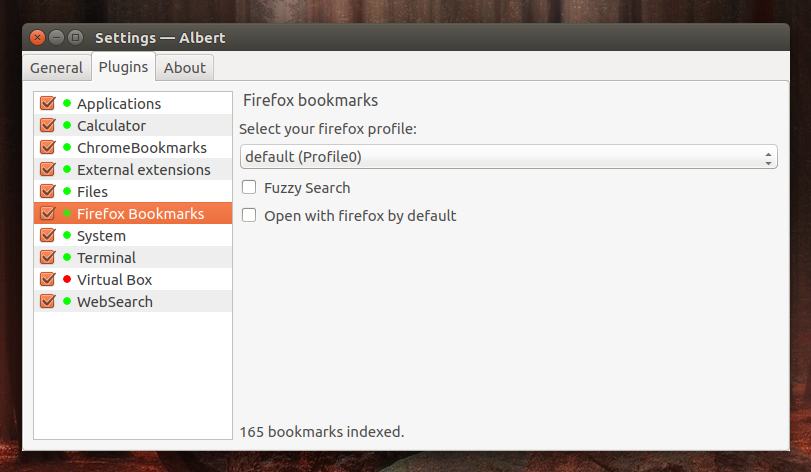Open the firefox profile dropdown
Screen dimensions: 811x472
point(508,157)
